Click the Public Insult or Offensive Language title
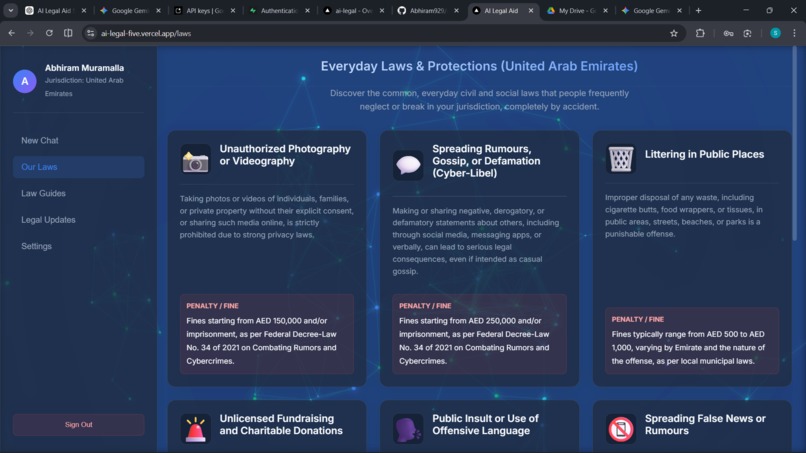The image size is (806, 453). point(485,425)
